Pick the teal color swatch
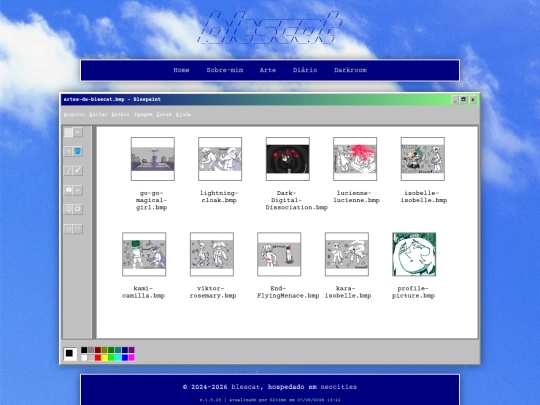The width and height of the screenshot is (540, 405). pos(118,350)
